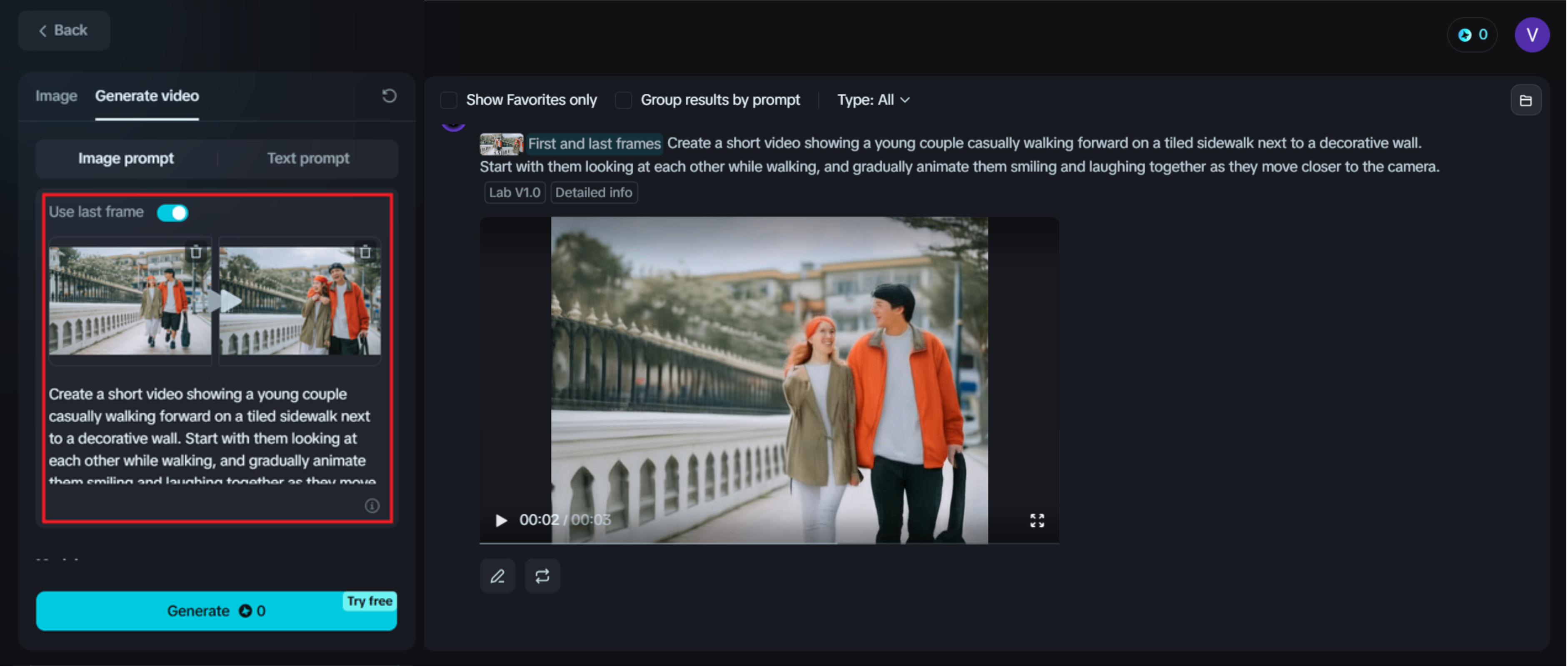Open the credits balance indicator at top right
Viewport: 1568px width, 667px height.
pyautogui.click(x=1473, y=35)
